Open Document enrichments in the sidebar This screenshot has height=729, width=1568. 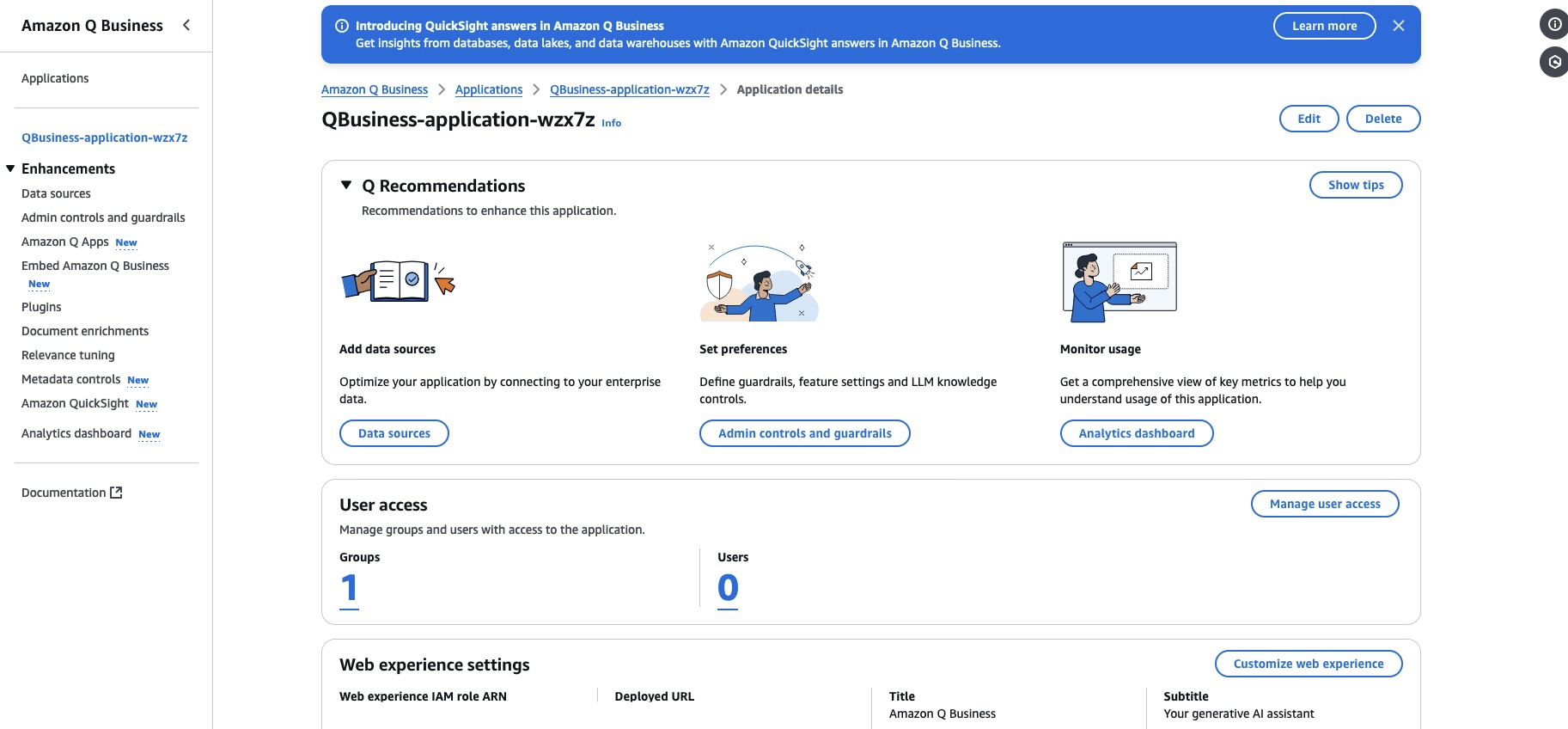[85, 331]
